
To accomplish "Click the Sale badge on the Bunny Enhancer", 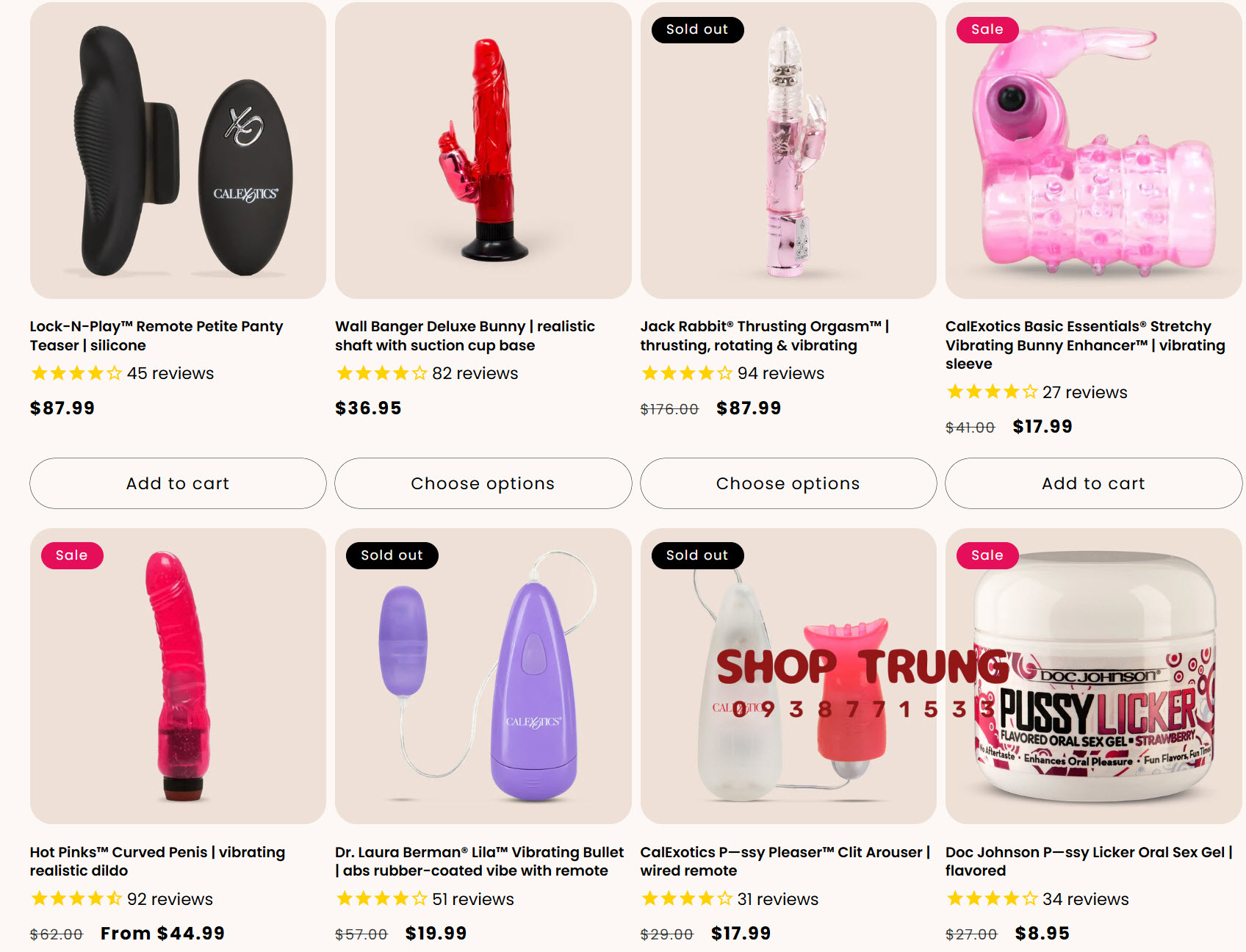I will (x=987, y=29).
